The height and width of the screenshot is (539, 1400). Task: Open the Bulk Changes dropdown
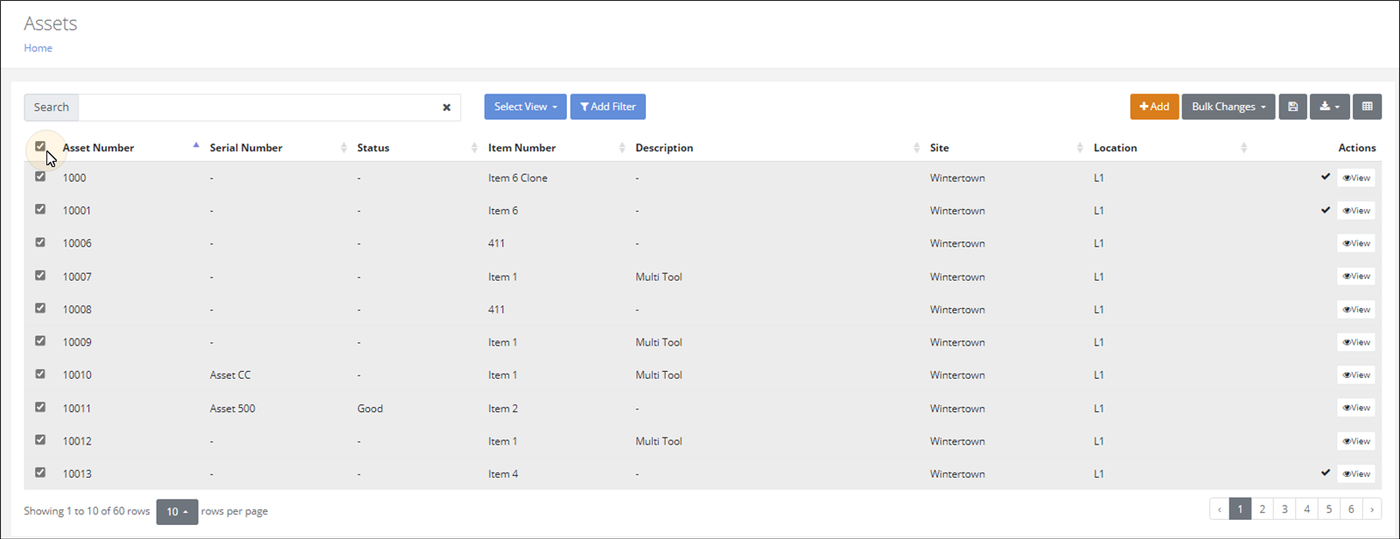(1228, 107)
